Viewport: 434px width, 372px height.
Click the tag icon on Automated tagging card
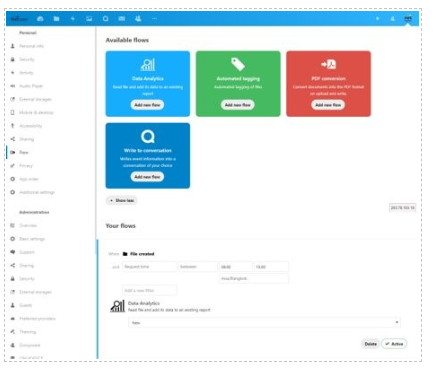(238, 64)
